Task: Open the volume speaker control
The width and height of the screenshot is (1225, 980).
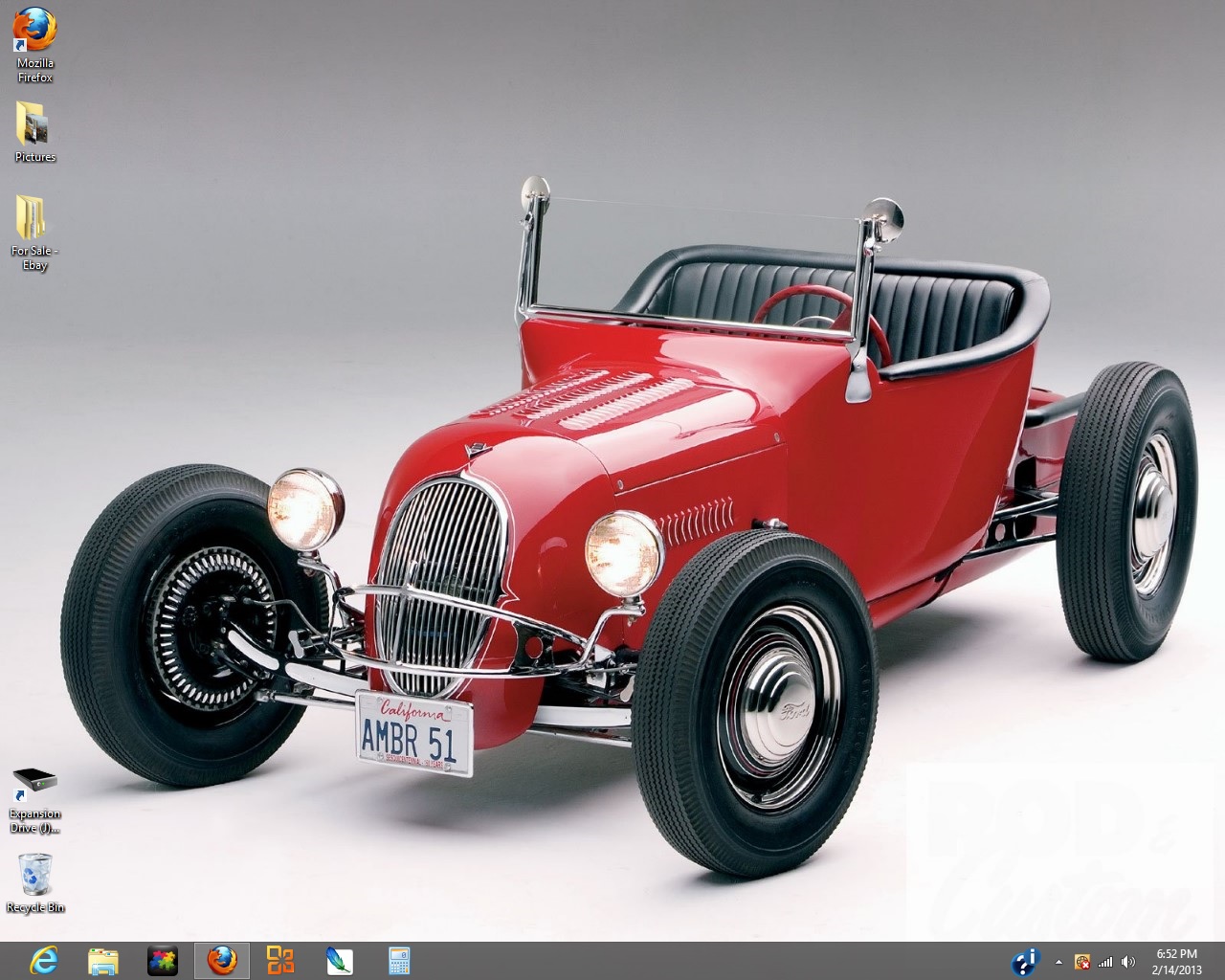Action: 1128,961
